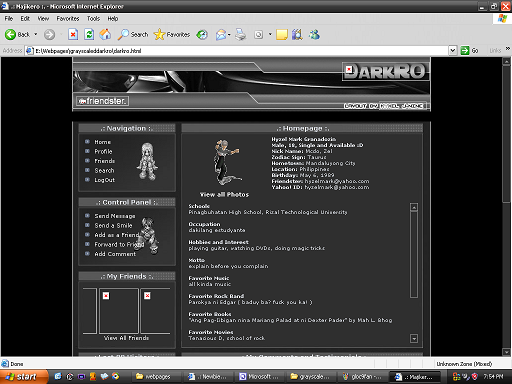
Task: Click the Print icon
Action: (x=240, y=34)
